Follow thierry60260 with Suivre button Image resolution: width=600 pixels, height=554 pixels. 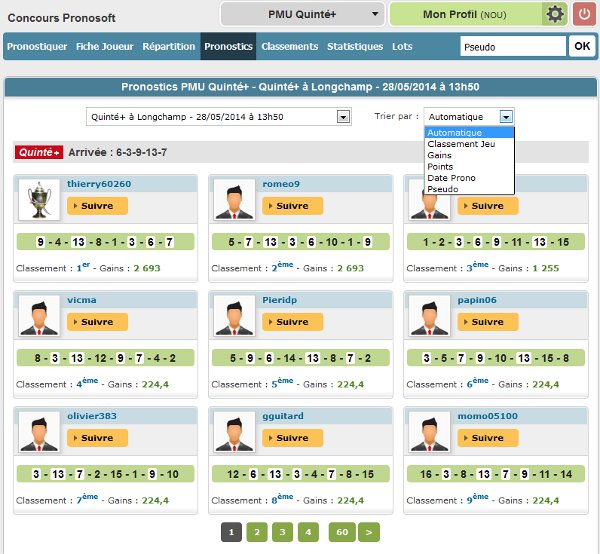pos(97,206)
